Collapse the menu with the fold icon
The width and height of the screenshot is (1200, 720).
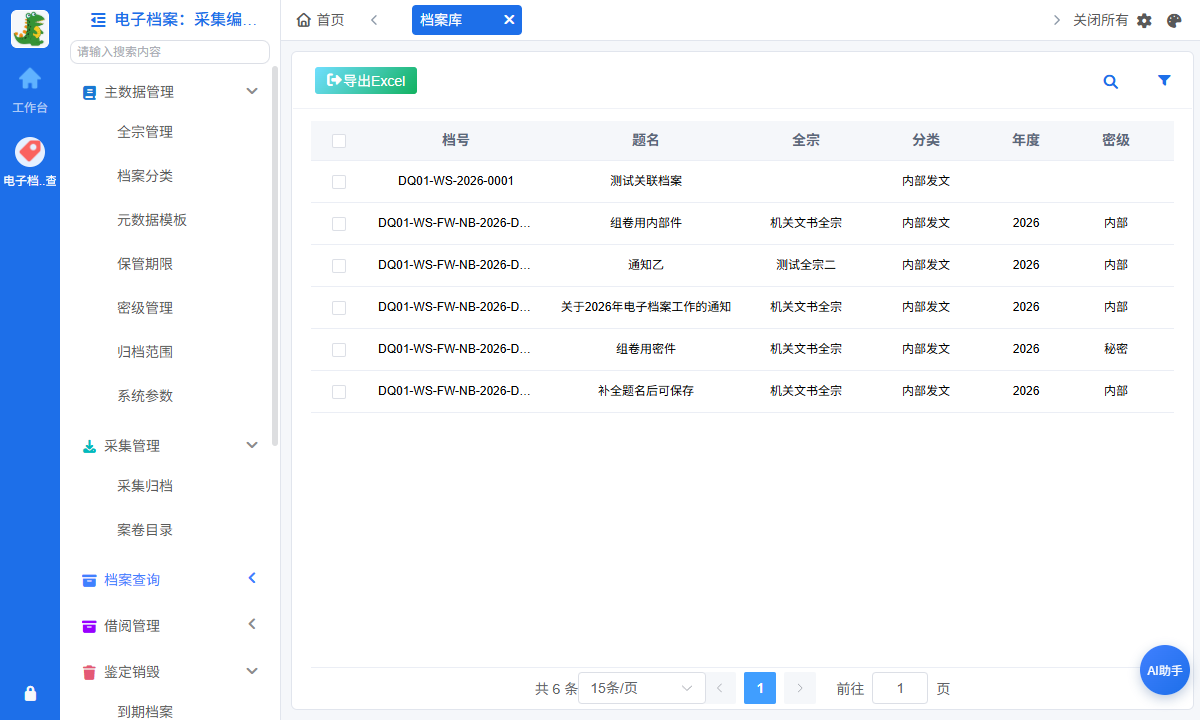click(98, 19)
